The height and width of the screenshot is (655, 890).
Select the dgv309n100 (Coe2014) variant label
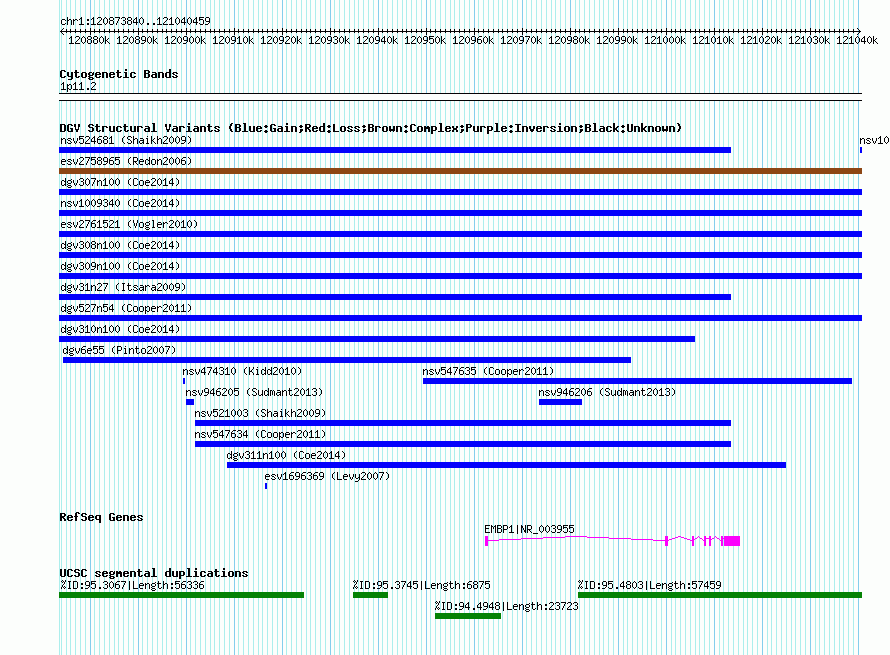tap(120, 266)
